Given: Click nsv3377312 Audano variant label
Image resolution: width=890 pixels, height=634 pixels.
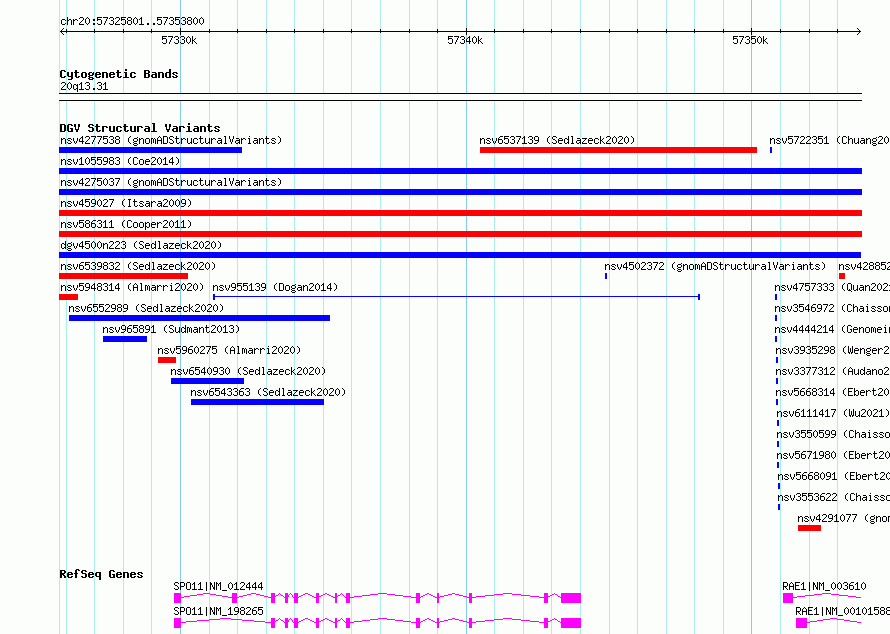Looking at the screenshot, I should (x=833, y=371).
